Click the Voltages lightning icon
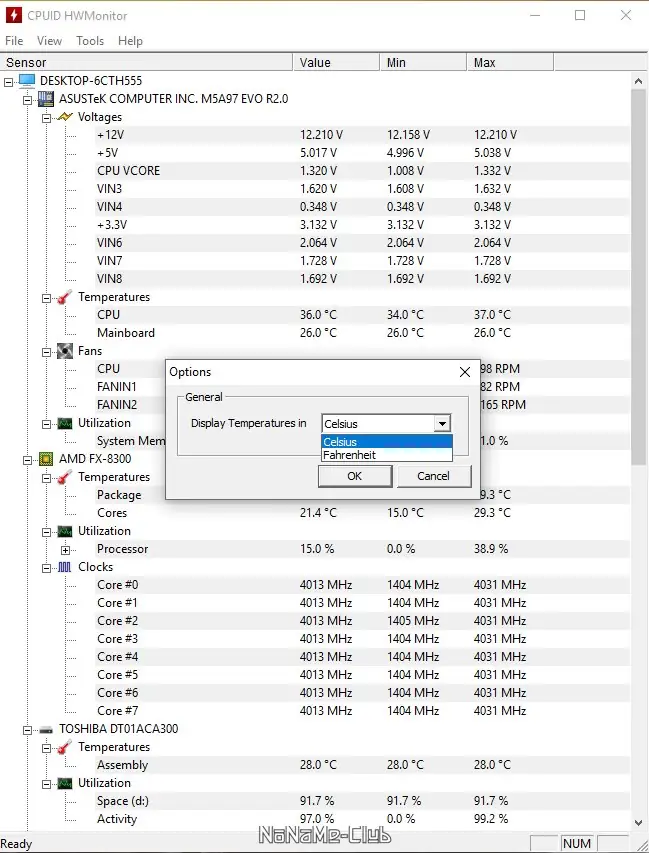 65,117
